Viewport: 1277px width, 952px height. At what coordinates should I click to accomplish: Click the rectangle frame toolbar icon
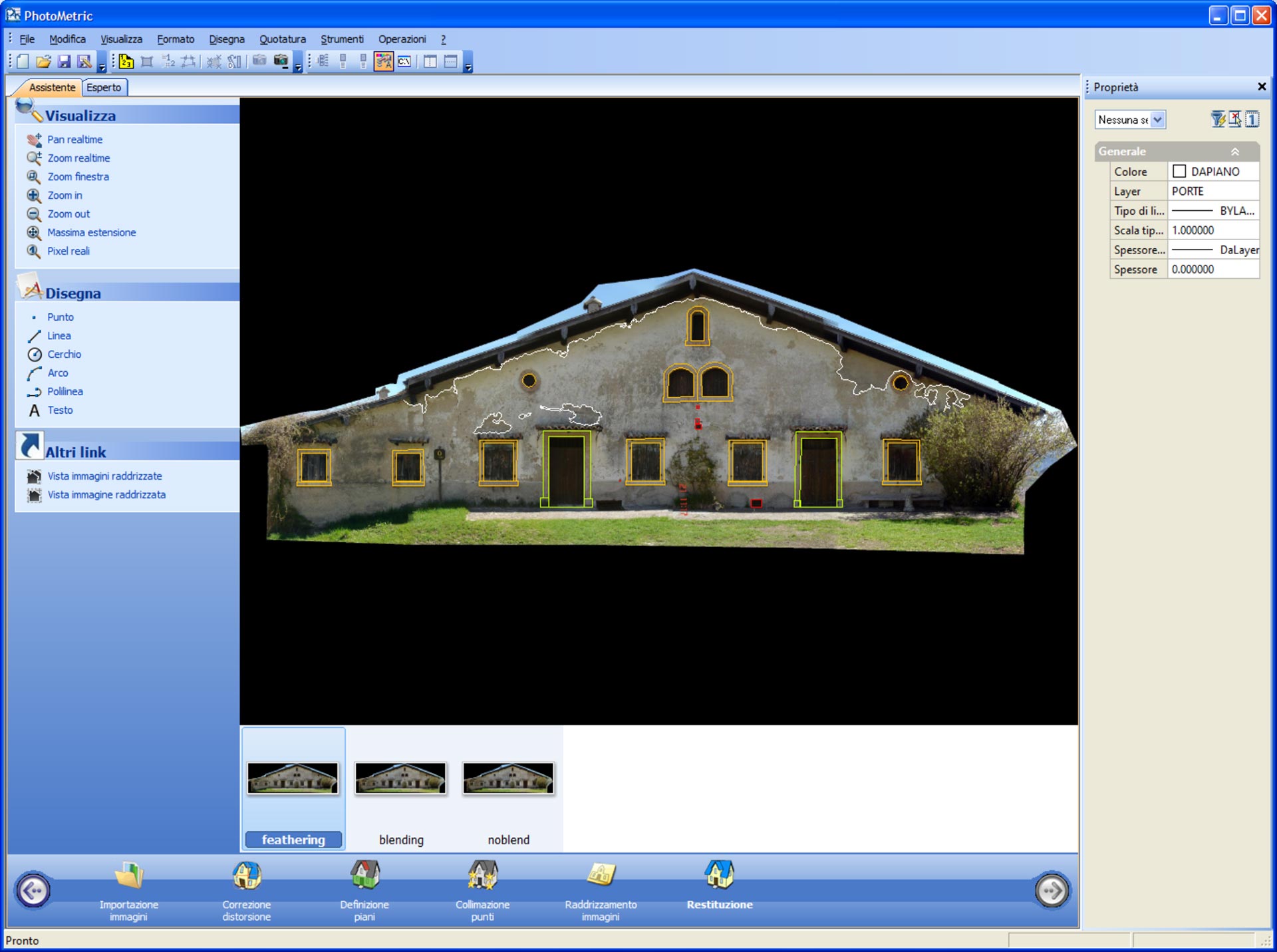click(147, 62)
